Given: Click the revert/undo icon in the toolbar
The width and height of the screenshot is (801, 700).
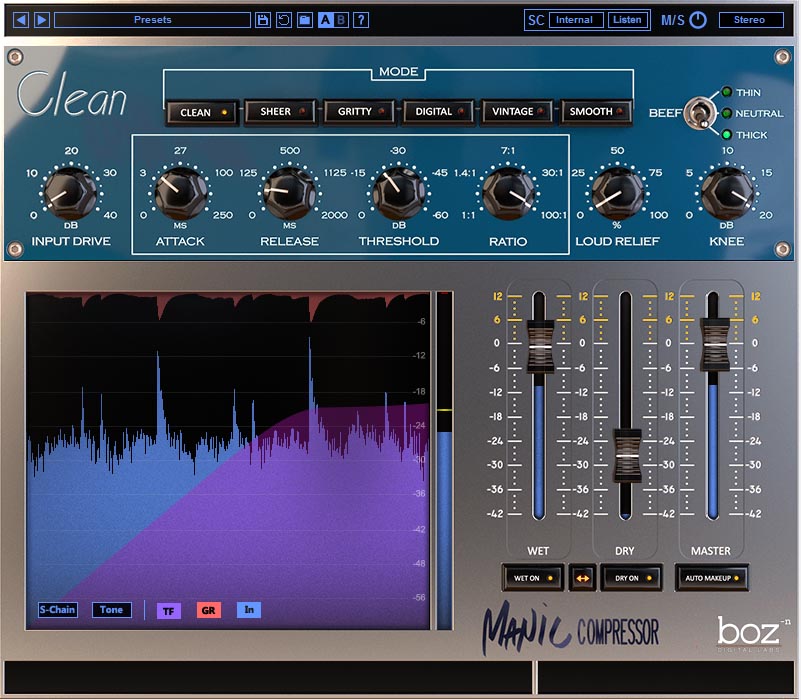Looking at the screenshot, I should (283, 19).
